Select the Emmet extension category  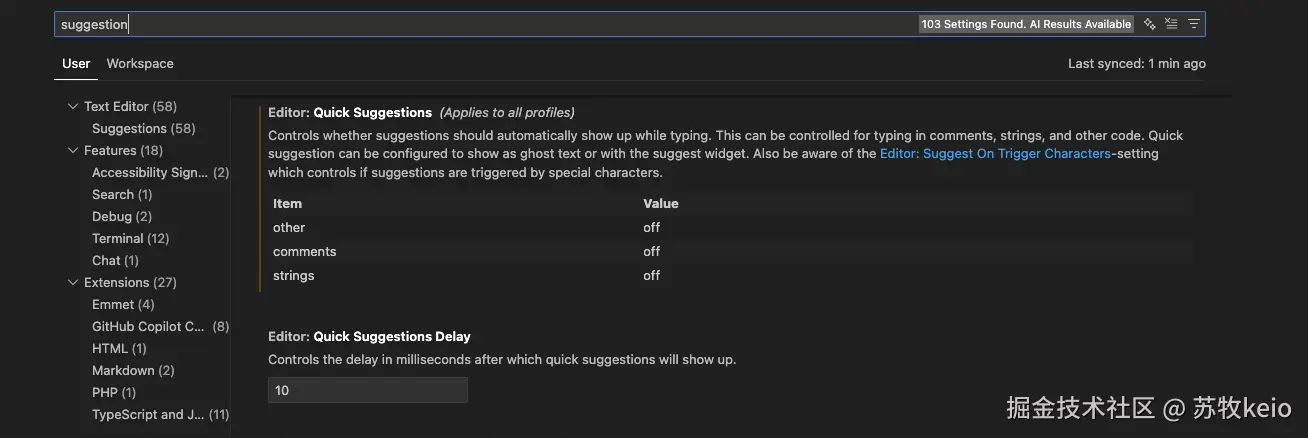pyautogui.click(x=113, y=304)
